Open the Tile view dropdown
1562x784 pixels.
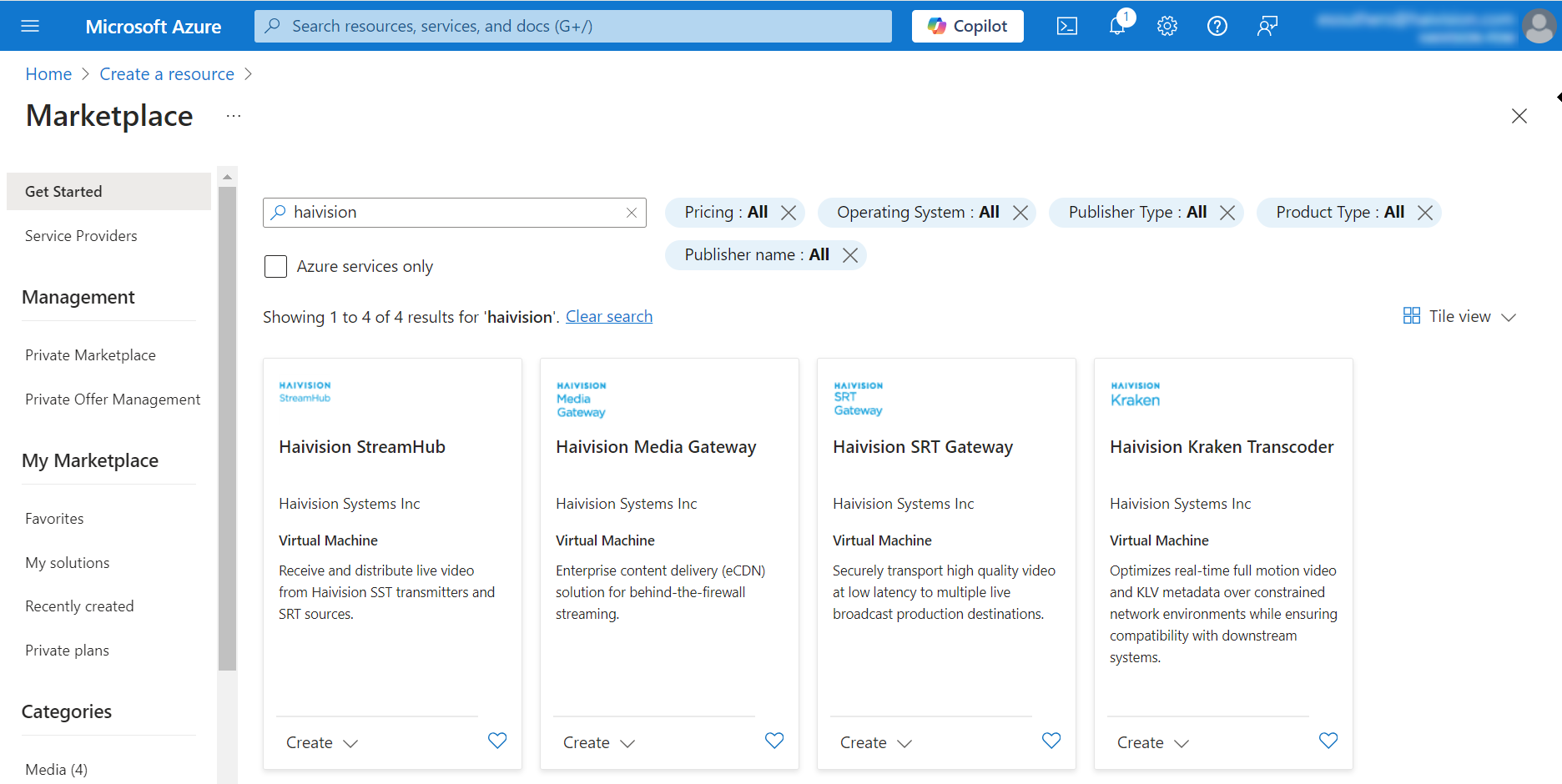tap(1459, 316)
